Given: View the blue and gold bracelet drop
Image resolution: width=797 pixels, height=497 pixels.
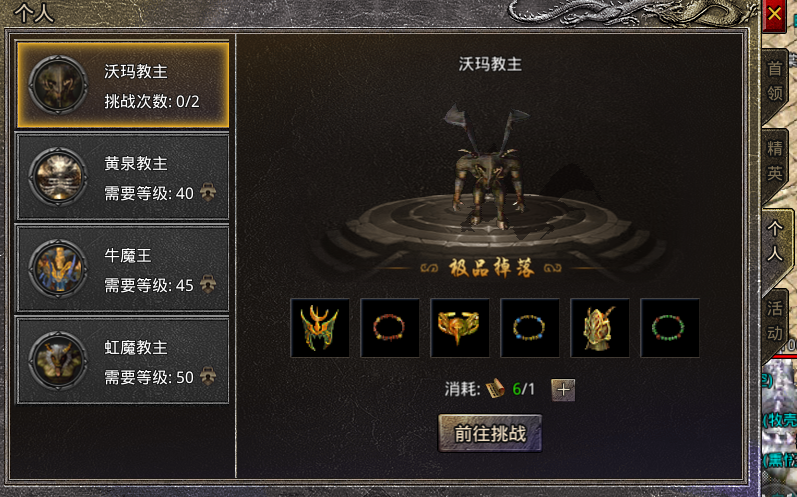Looking at the screenshot, I should [530, 328].
